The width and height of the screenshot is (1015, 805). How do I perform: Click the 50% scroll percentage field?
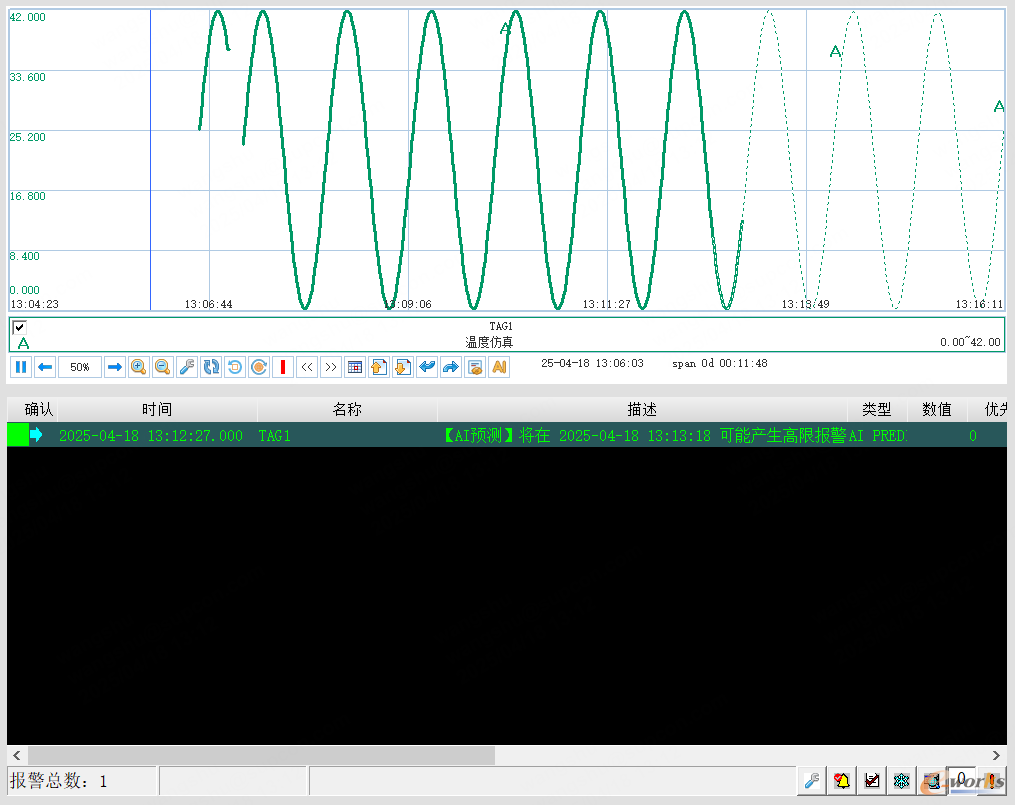pyautogui.click(x=80, y=367)
